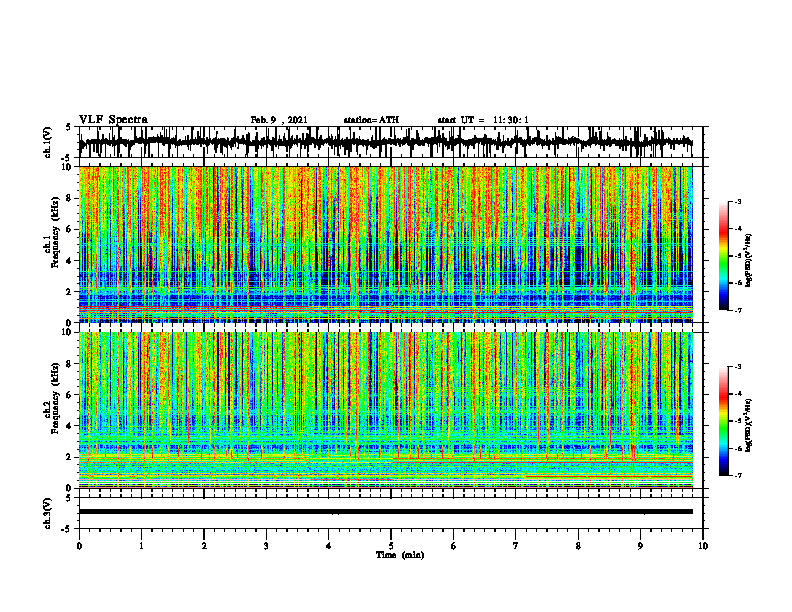792x612 pixels.
Task: Click the "6" tick on ch.2 frequency axis
Action: point(70,395)
